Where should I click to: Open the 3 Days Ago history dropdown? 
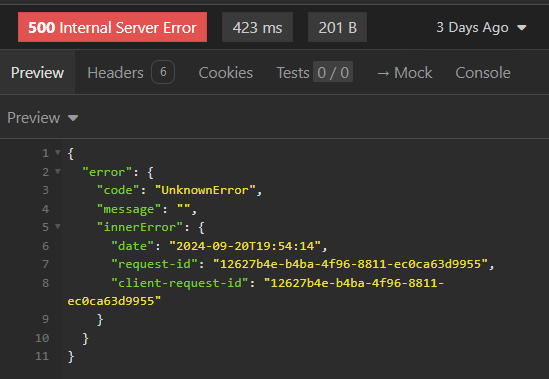(x=481, y=27)
